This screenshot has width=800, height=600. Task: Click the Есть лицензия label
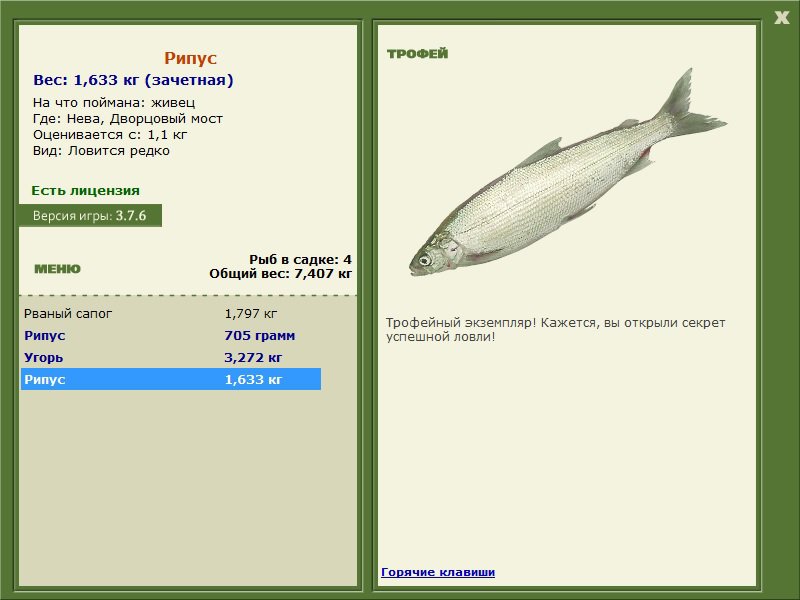tap(85, 191)
